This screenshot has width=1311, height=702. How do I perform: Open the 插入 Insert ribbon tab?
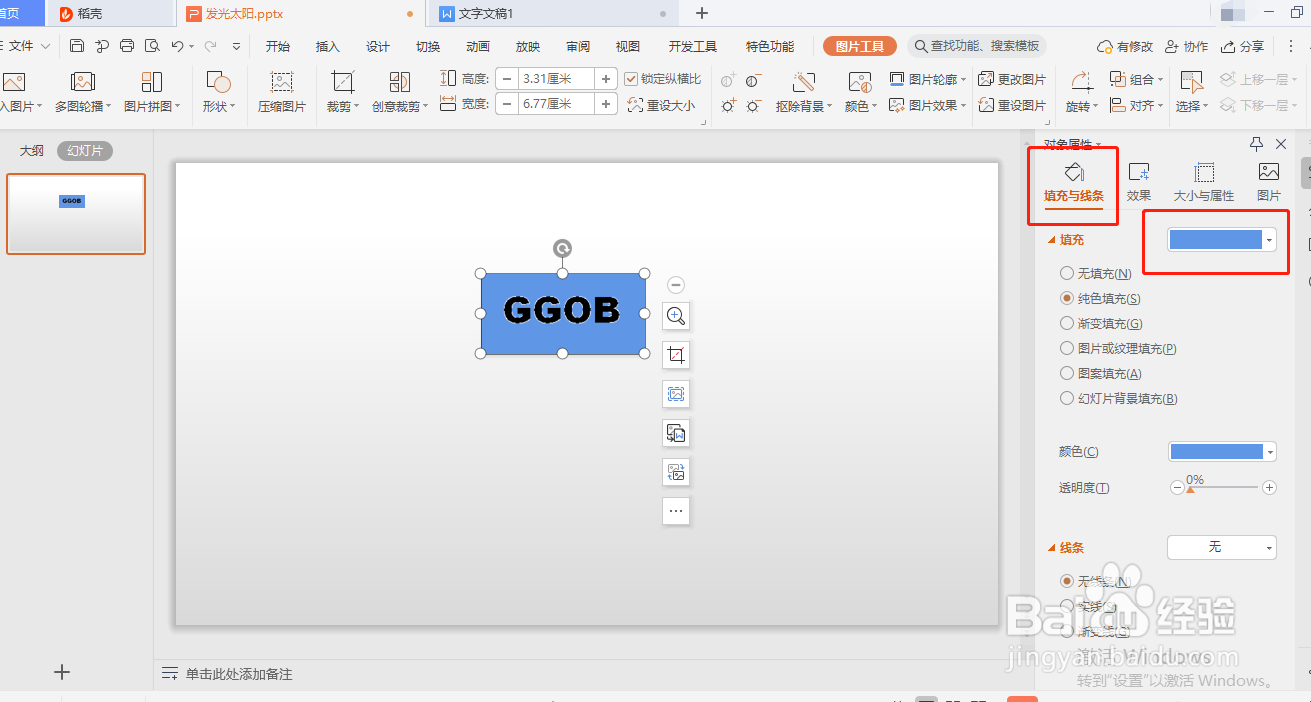coord(328,46)
